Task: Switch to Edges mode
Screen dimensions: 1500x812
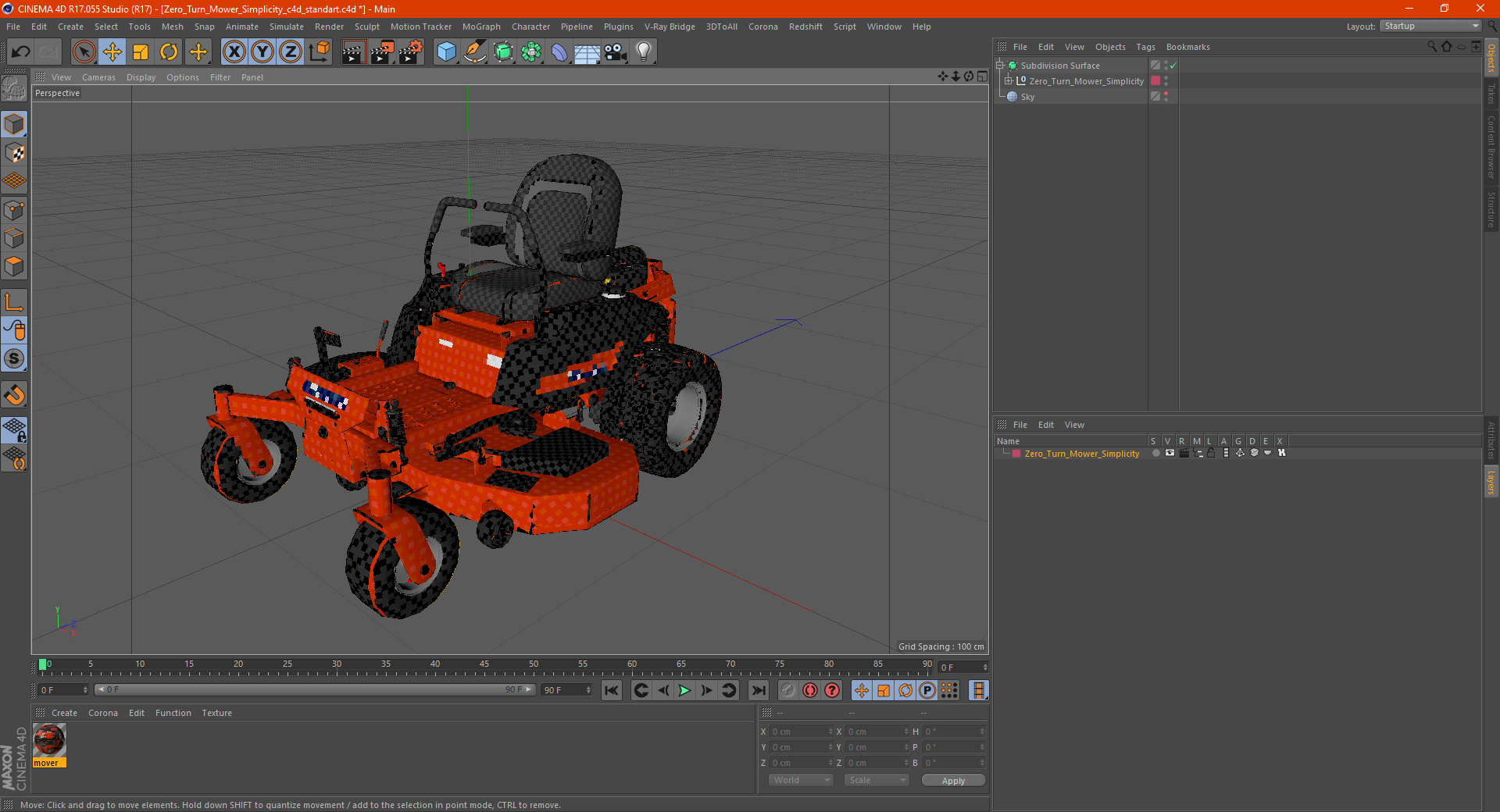Action: click(14, 238)
